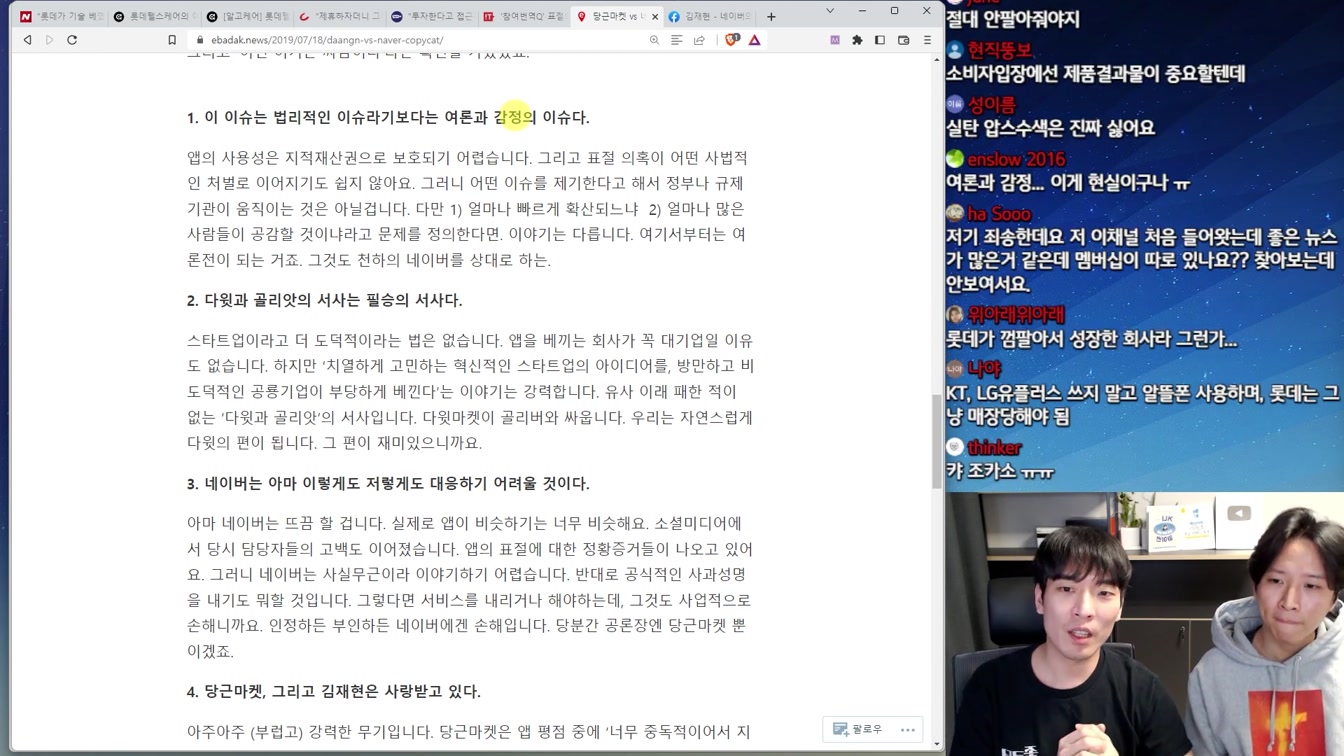Click the purple M extension icon
The width and height of the screenshot is (1344, 756).
[x=835, y=40]
